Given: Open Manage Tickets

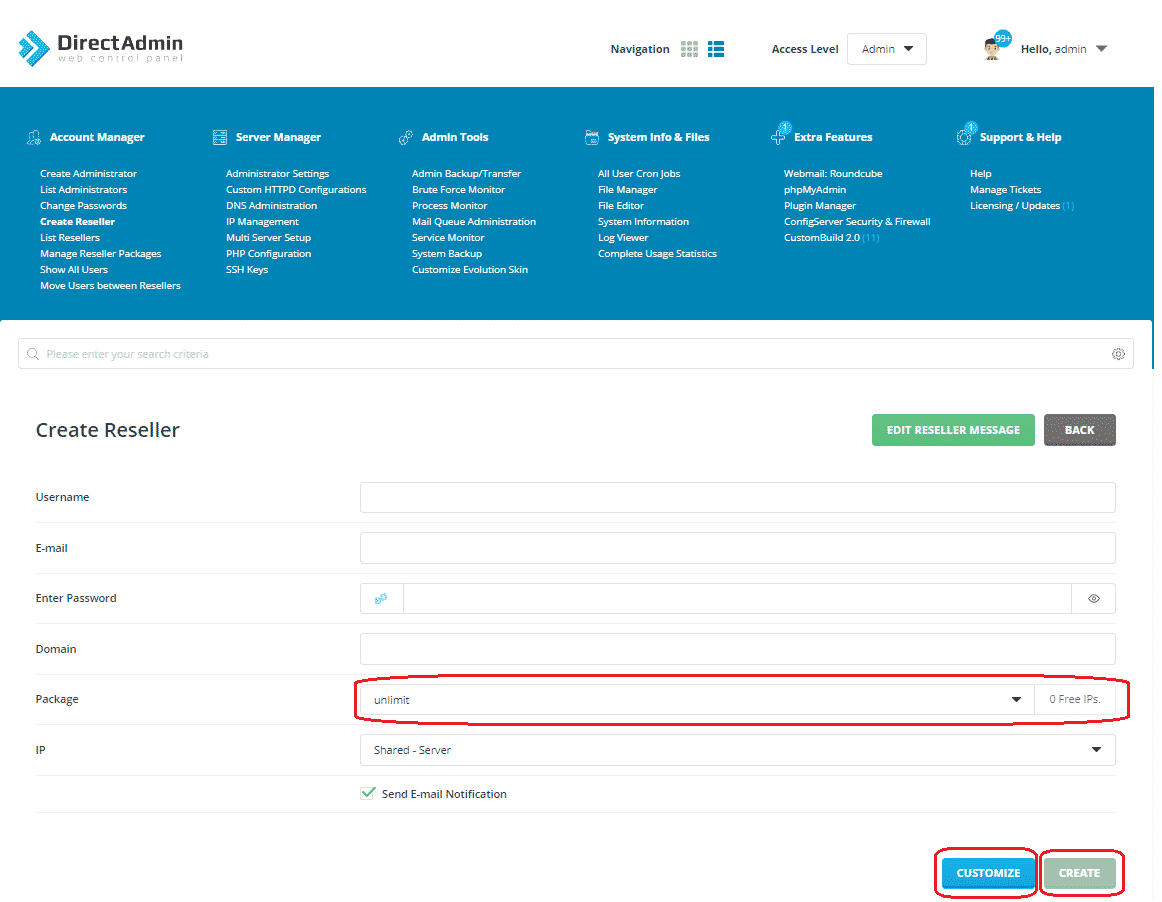Looking at the screenshot, I should 1006,190.
